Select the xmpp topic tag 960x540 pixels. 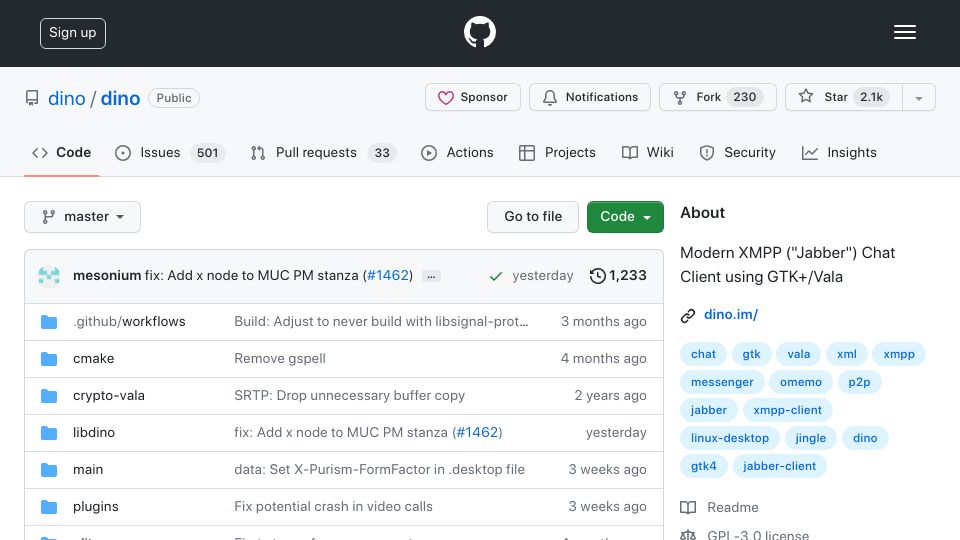[899, 354]
